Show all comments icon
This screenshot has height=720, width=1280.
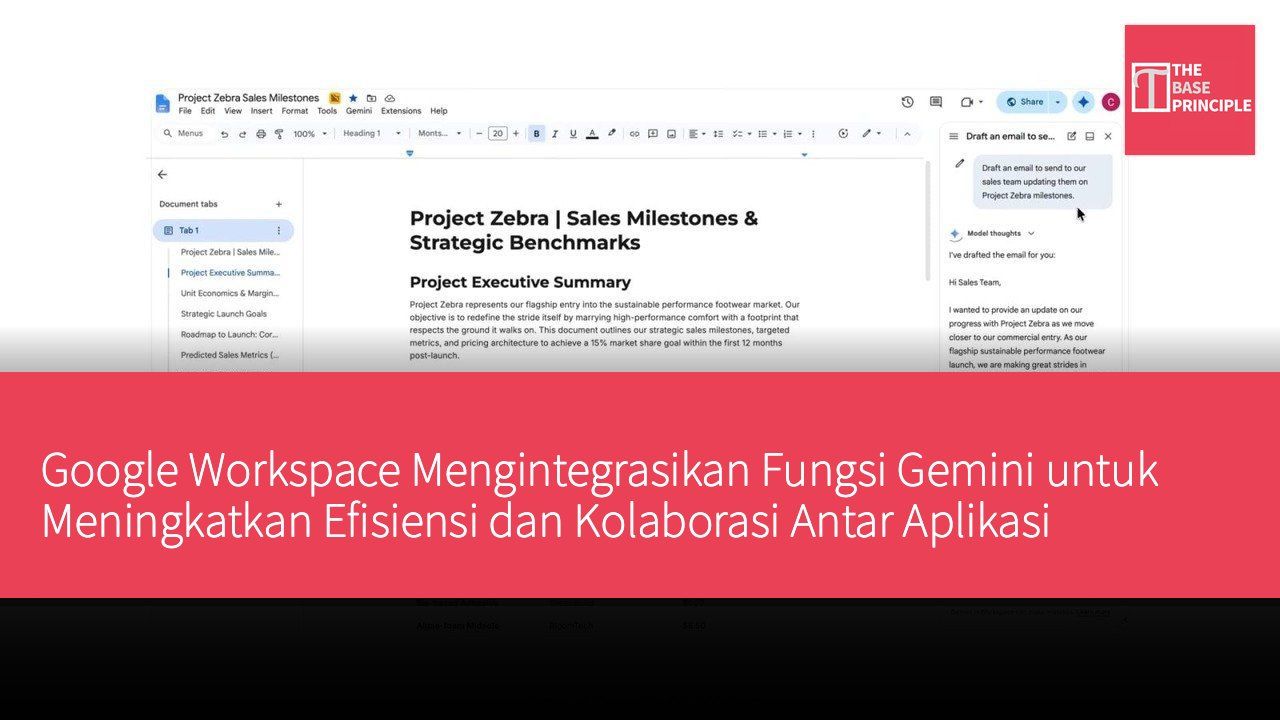pyautogui.click(x=936, y=102)
